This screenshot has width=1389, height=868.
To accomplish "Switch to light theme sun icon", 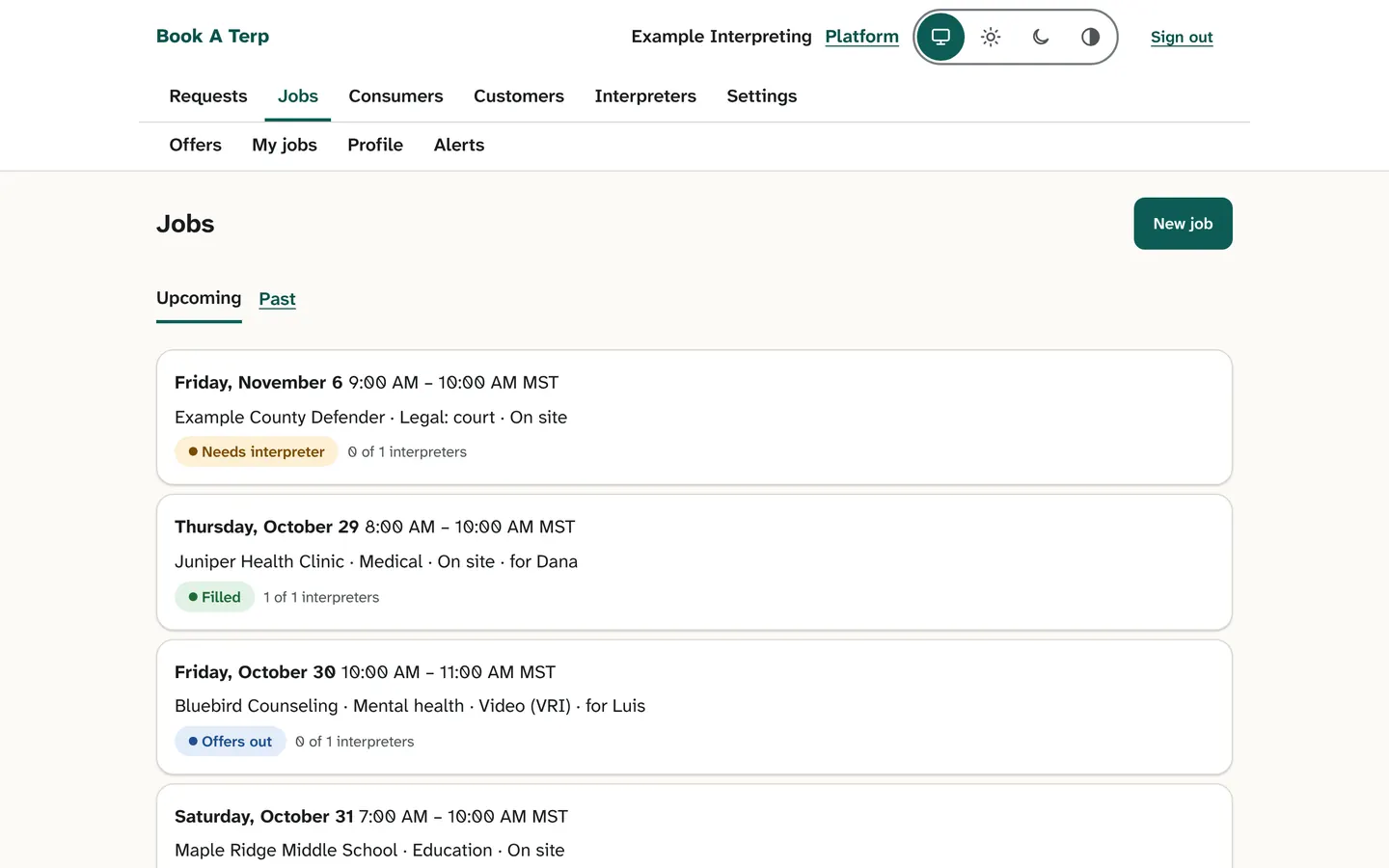I will [991, 37].
